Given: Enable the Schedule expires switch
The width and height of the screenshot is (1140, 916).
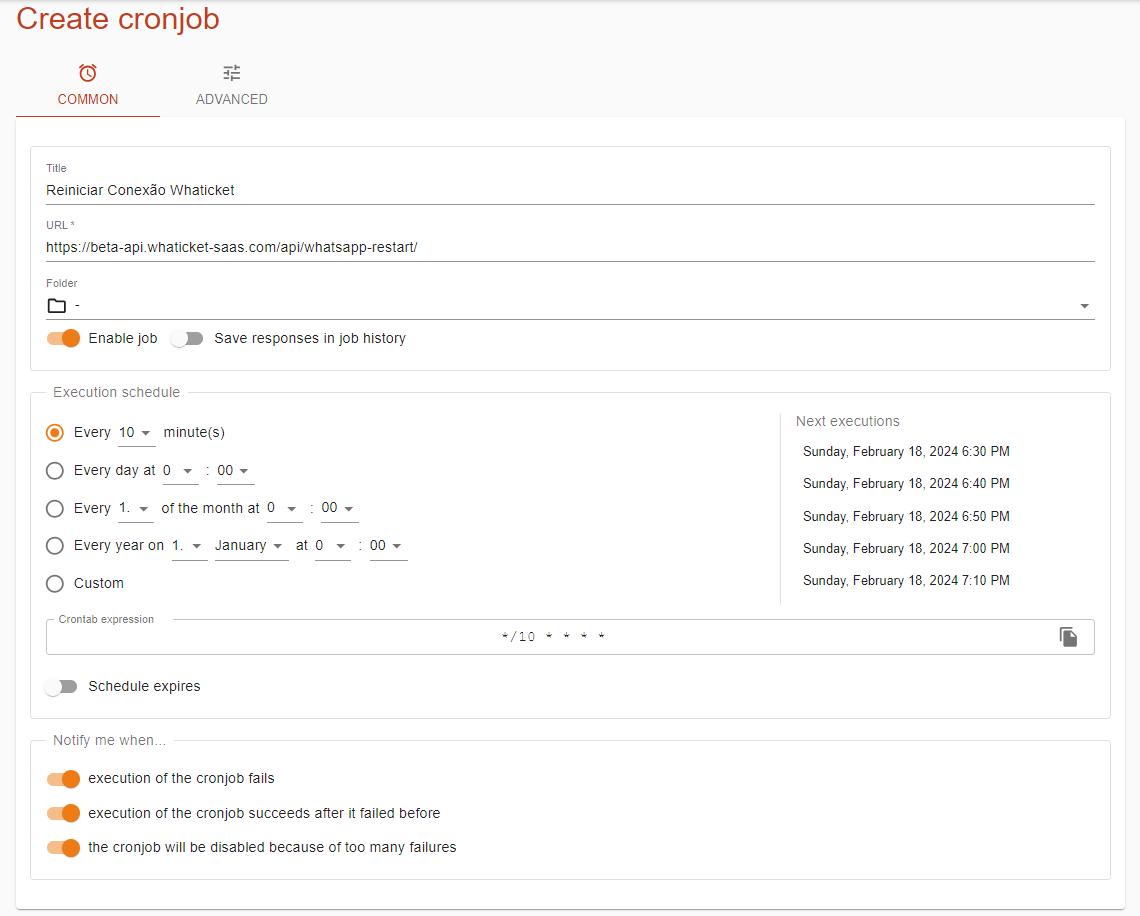Looking at the screenshot, I should [x=62, y=686].
